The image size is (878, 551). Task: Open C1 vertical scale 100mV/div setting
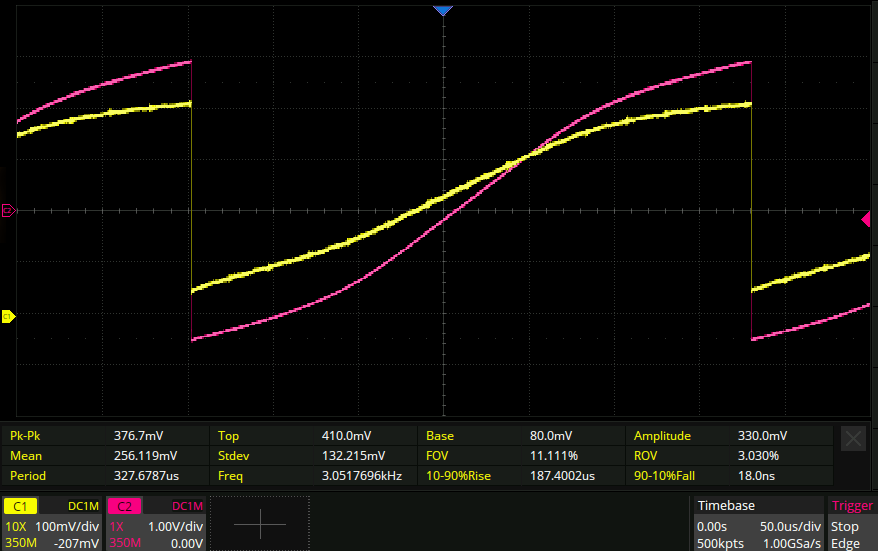pos(66,526)
